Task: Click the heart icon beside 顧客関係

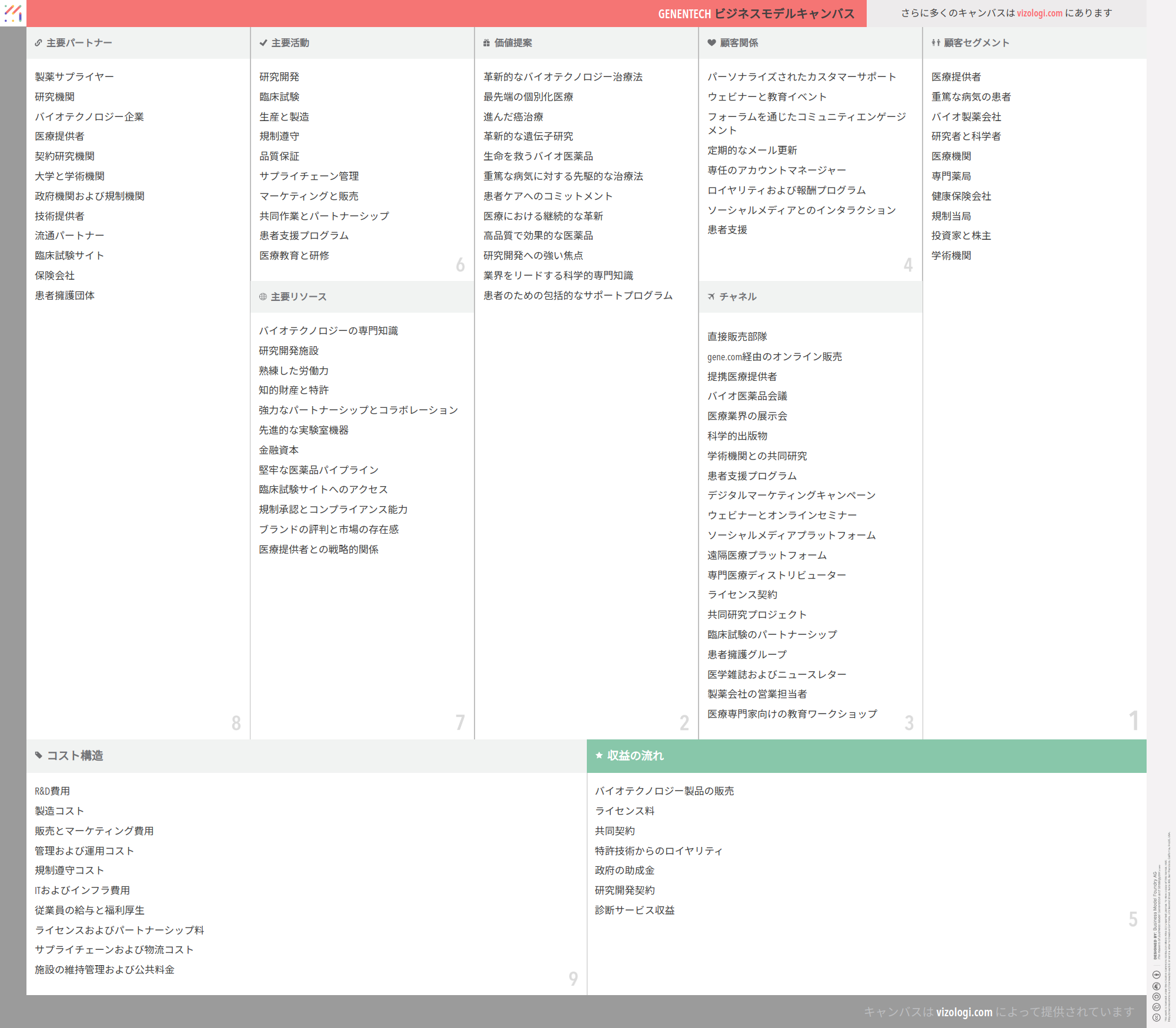Action: tap(711, 43)
